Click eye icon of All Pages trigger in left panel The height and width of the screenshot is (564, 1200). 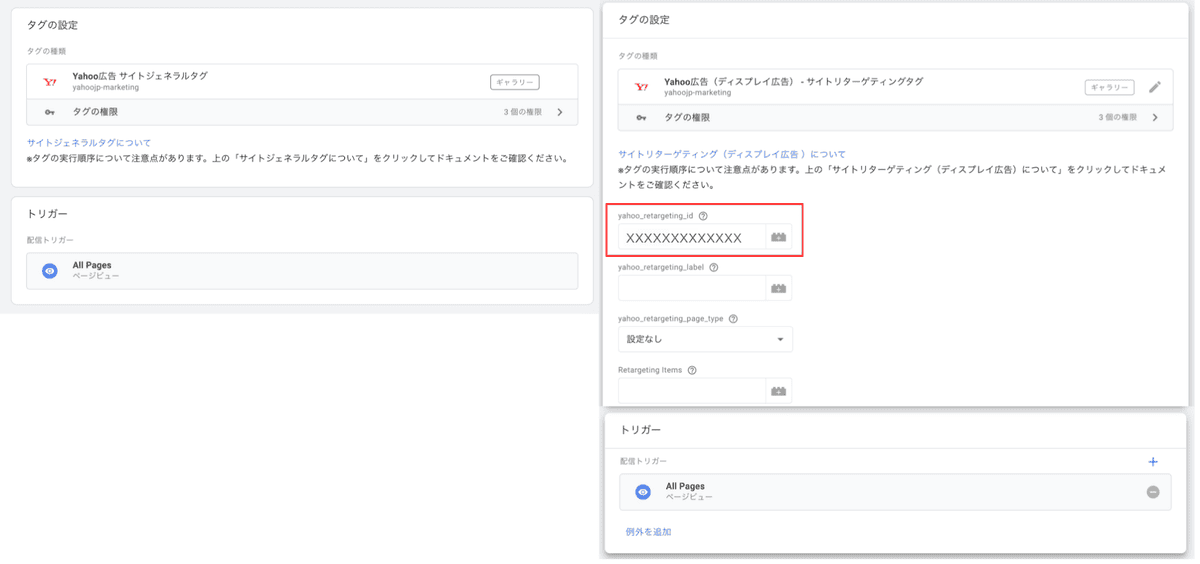(50, 271)
